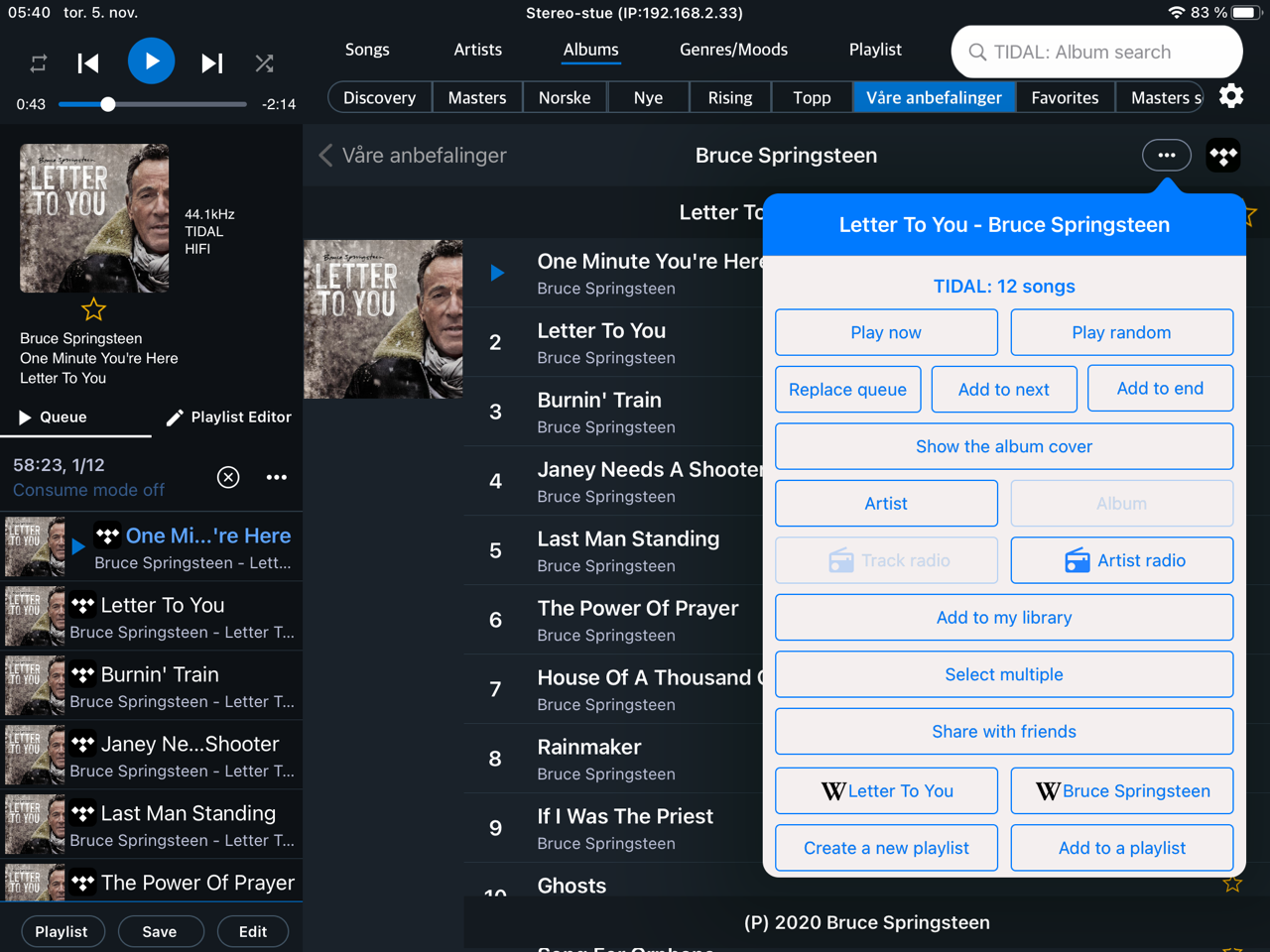Click bottom Playlist button

(x=62, y=931)
